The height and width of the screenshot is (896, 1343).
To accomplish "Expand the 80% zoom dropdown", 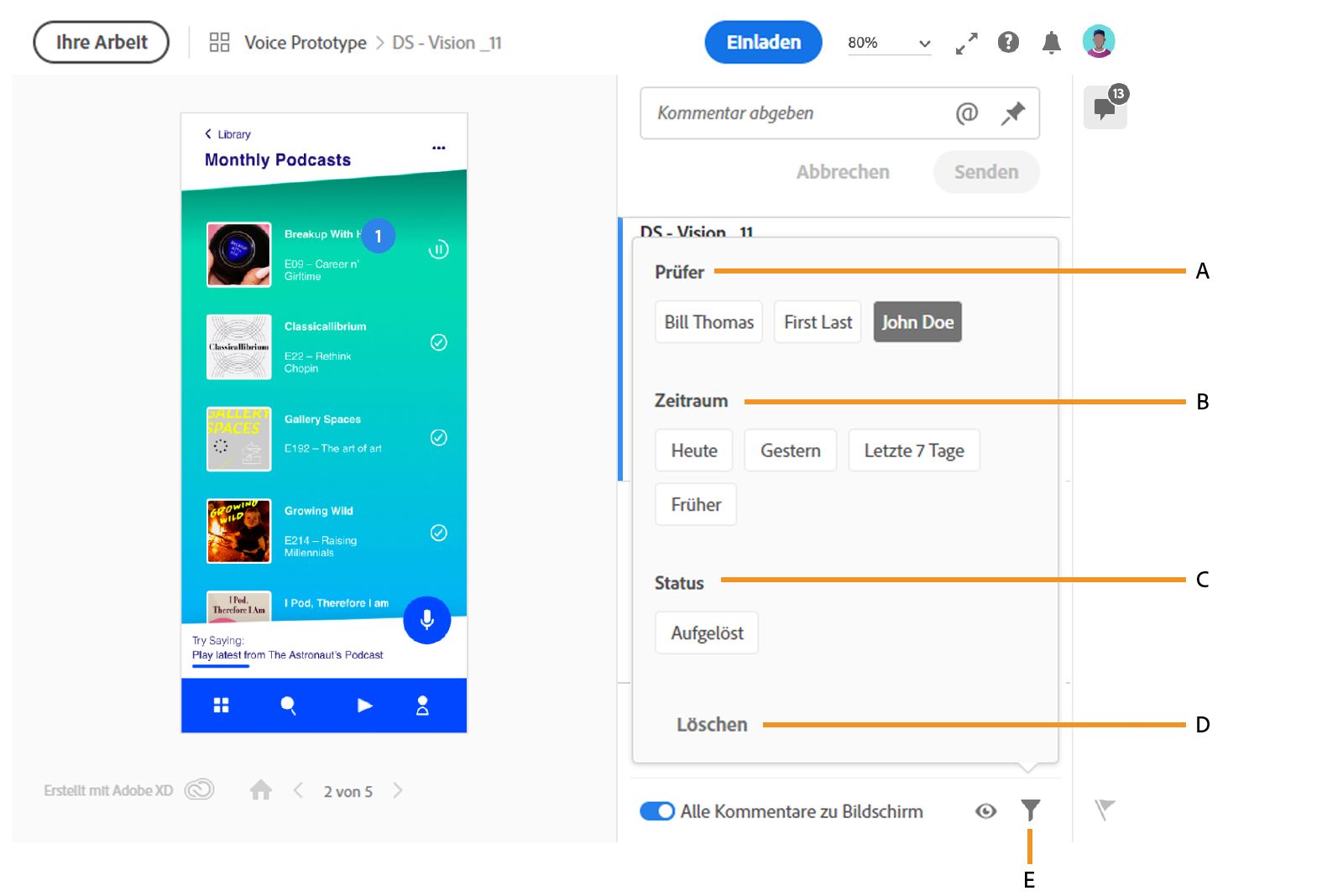I will tap(889, 43).
